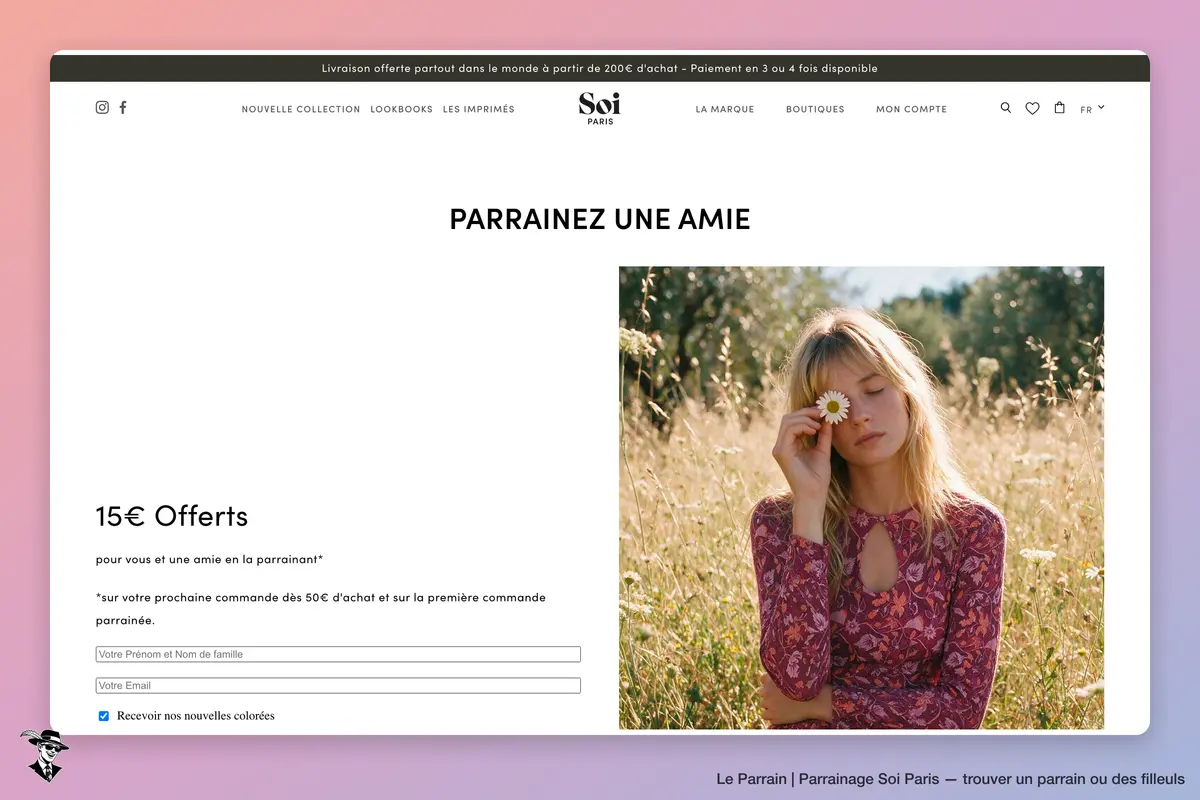
Task: Focus the Votre Prénom et Nom field
Action: pos(338,654)
